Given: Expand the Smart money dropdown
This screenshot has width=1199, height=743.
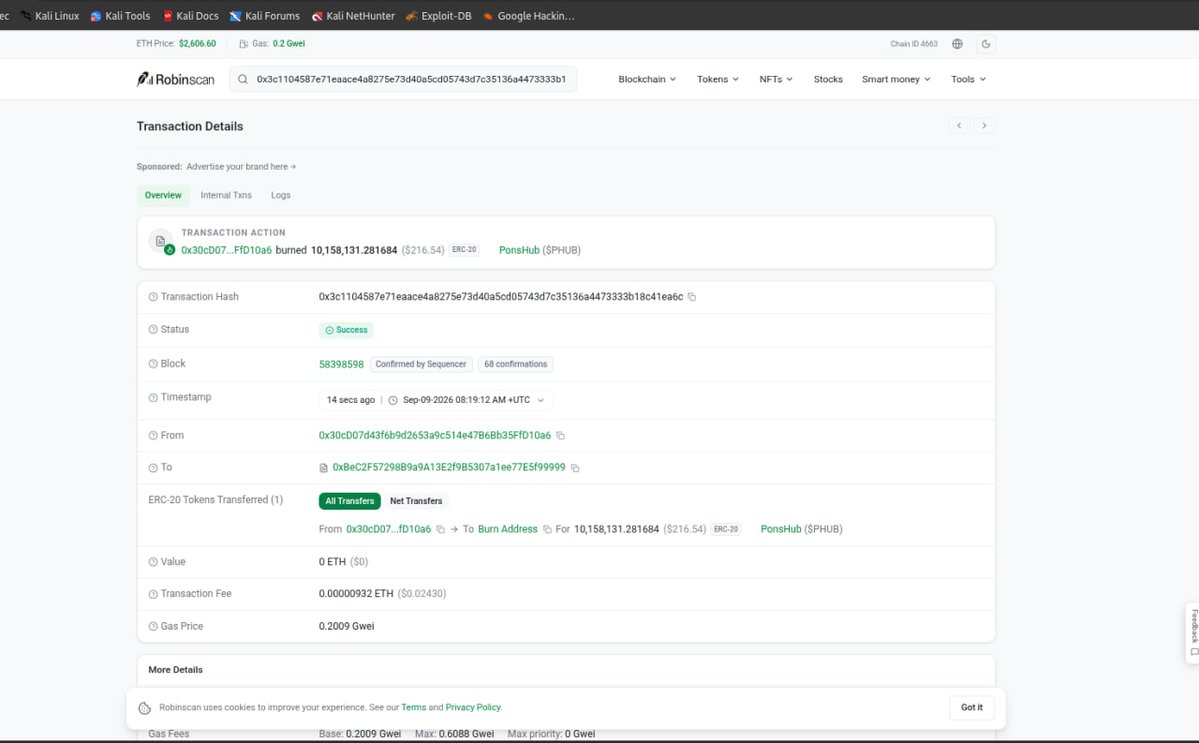Looking at the screenshot, I should 896,79.
